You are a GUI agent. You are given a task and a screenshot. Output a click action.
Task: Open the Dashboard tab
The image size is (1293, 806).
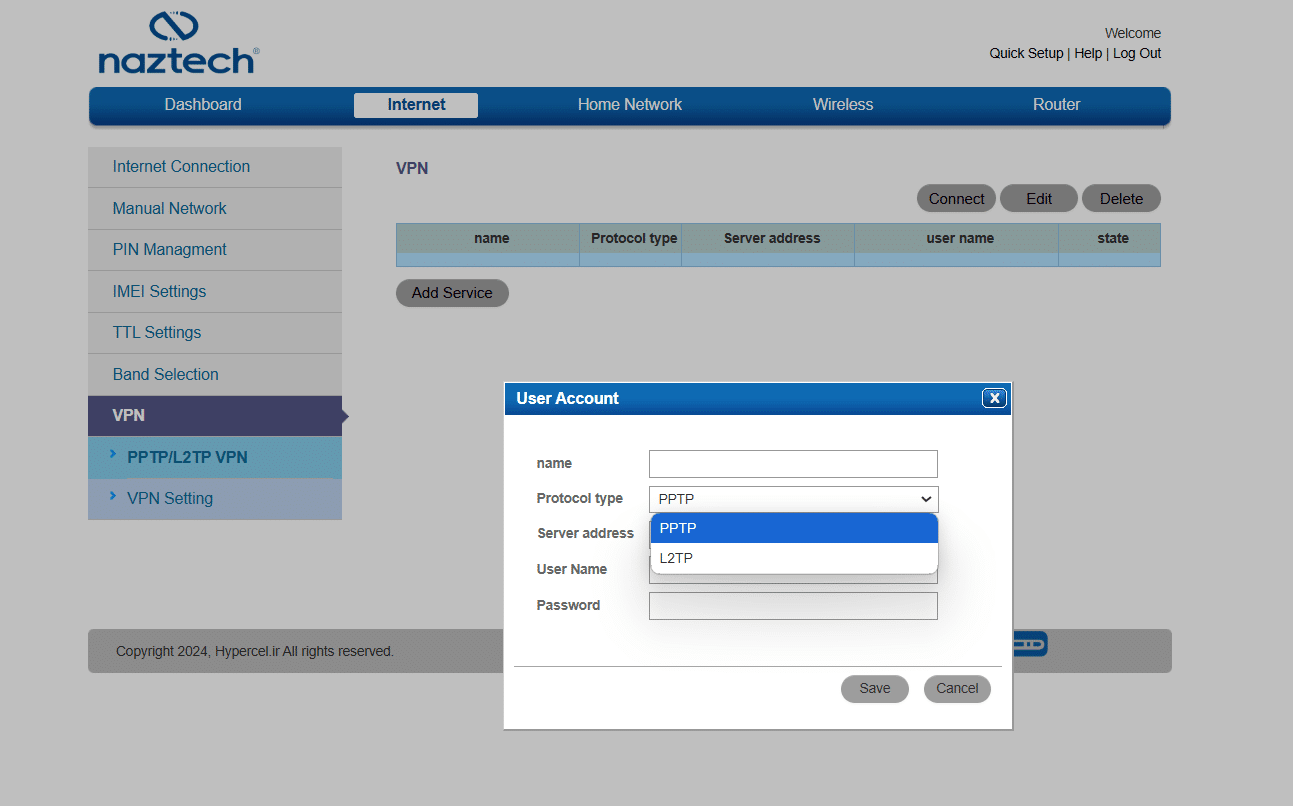point(203,105)
